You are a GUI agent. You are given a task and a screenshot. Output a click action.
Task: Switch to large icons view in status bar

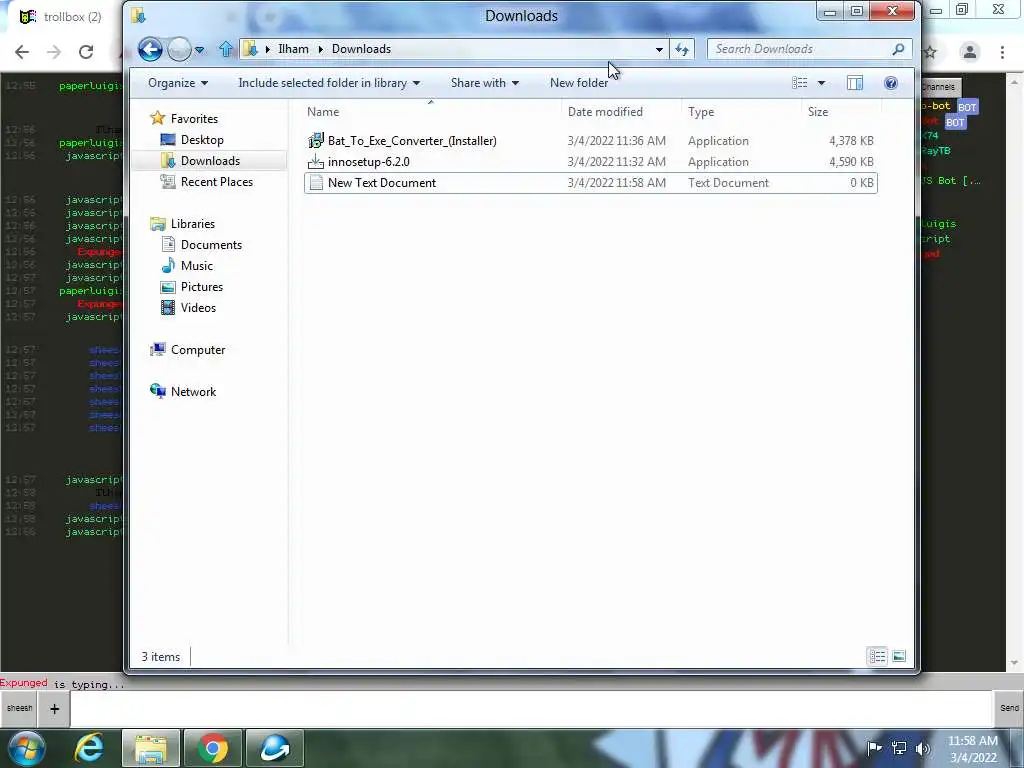(x=899, y=656)
